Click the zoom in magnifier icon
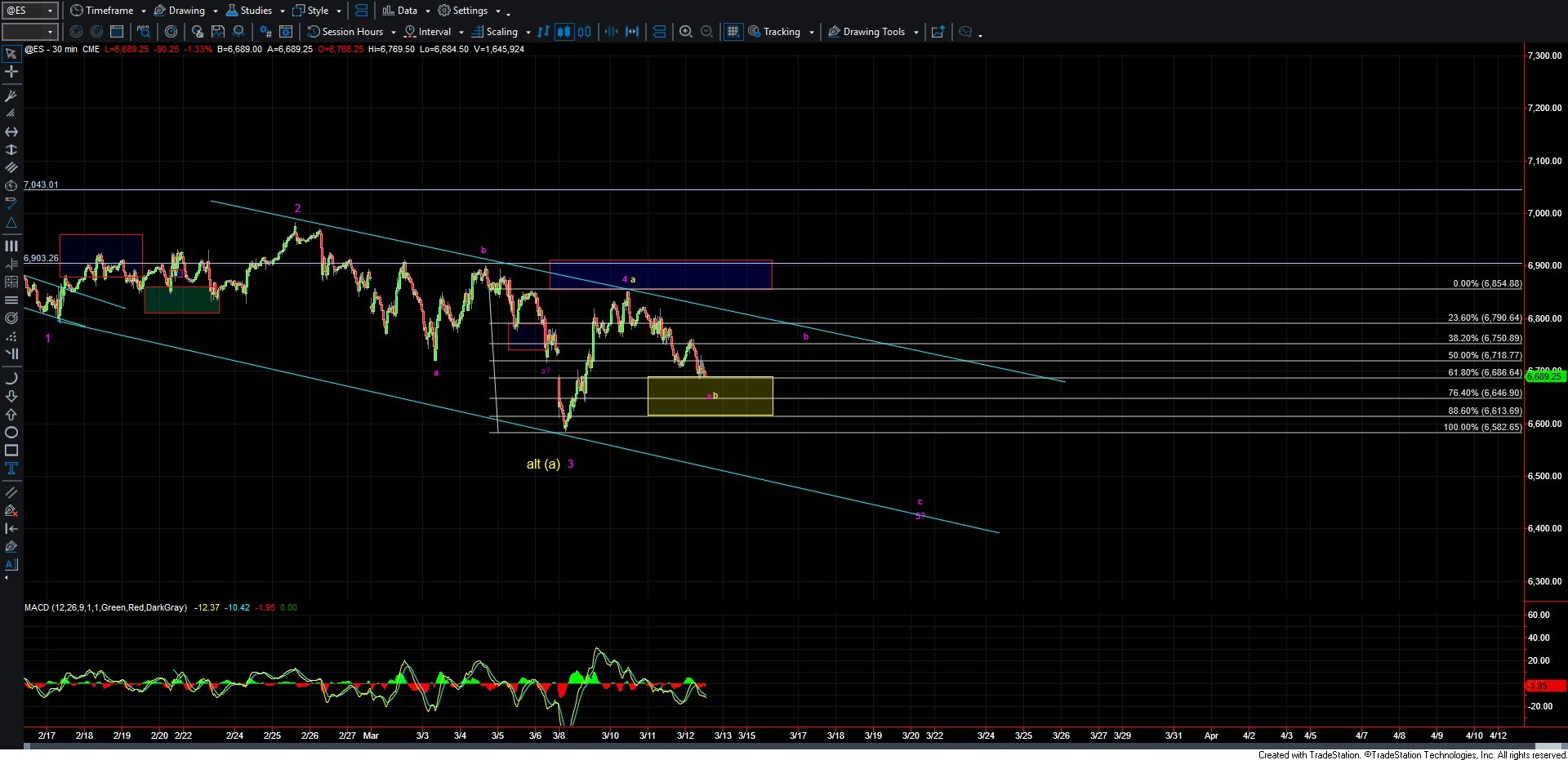 click(686, 32)
